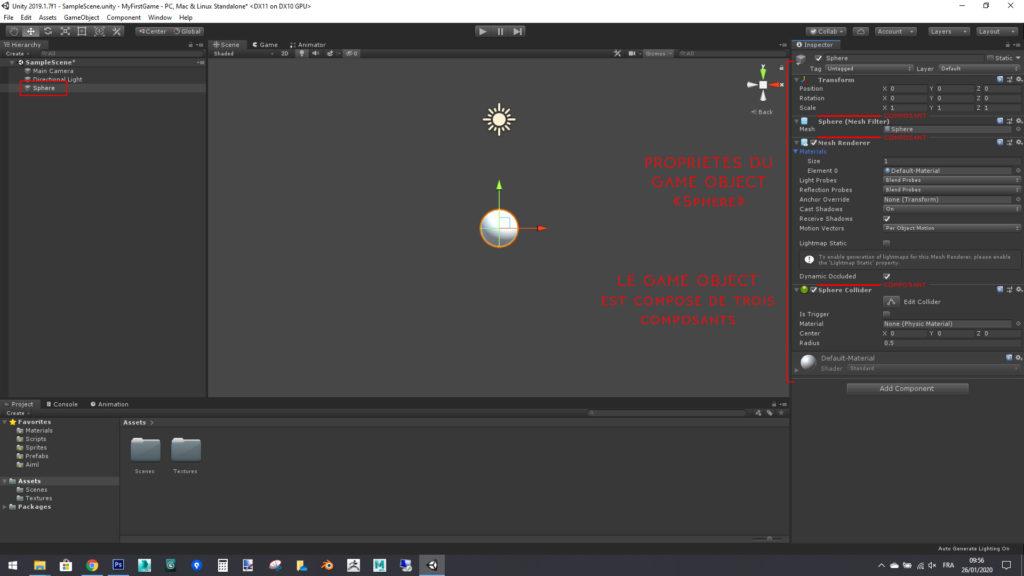Viewport: 1024px width, 576px height.
Task: Open the Mesh Renderer settings gear icon
Action: (x=1017, y=143)
